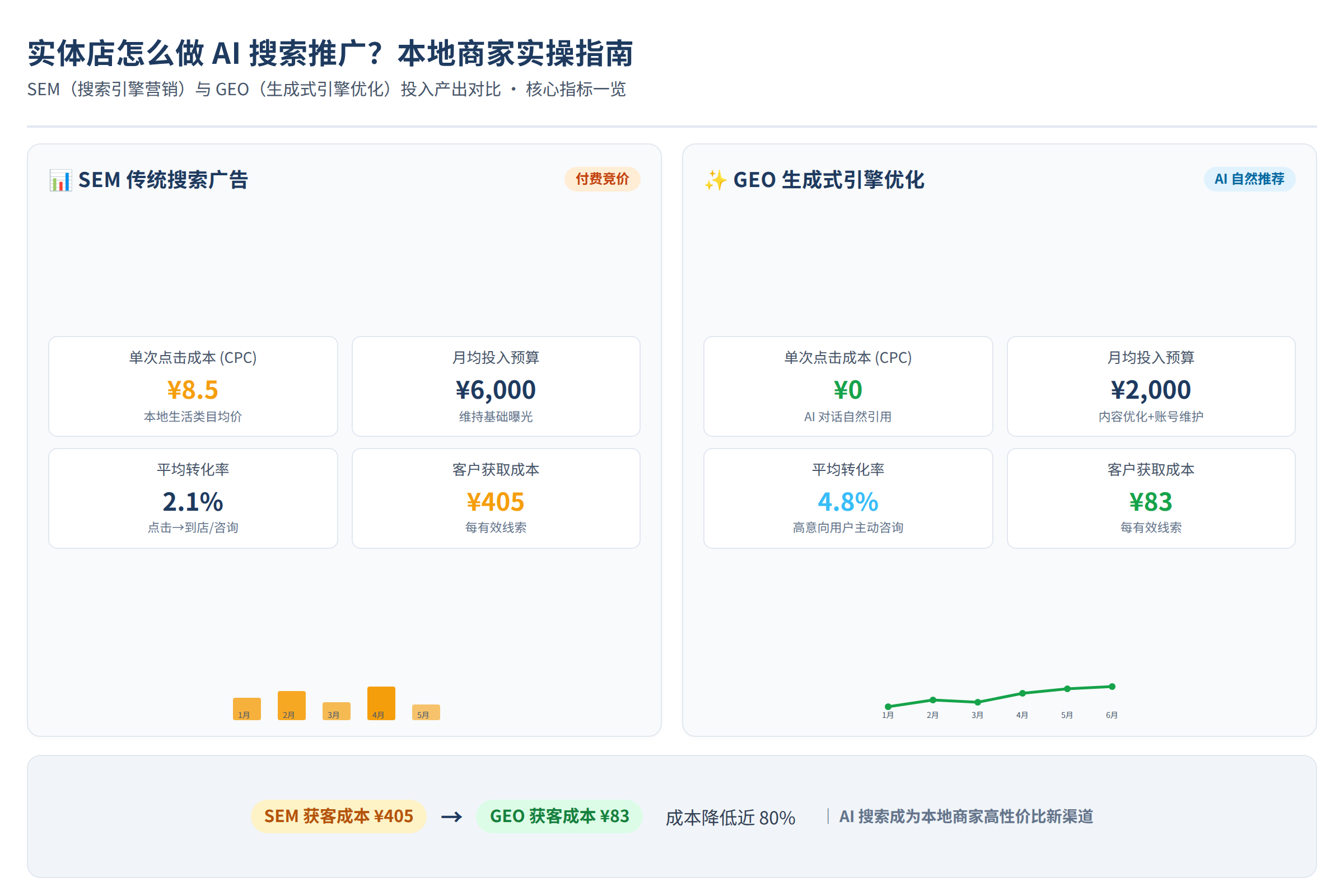Click the 2月 point on GEO line chart
Image resolution: width=1344 pixels, height=896 pixels.
[932, 699]
